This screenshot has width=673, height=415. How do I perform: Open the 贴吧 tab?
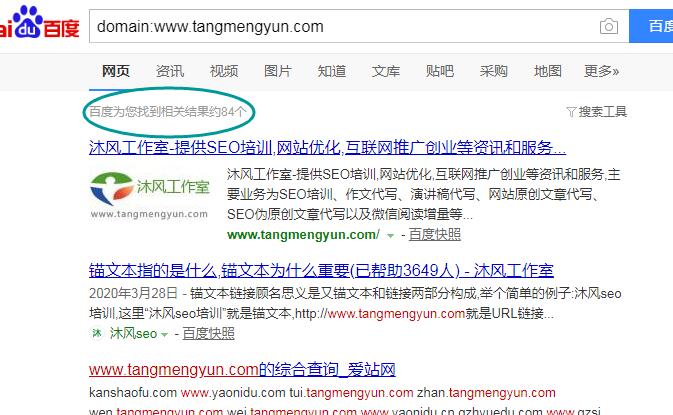440,71
